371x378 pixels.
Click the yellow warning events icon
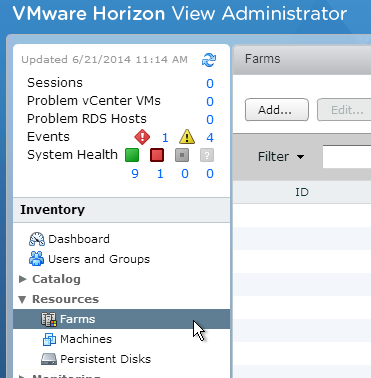point(187,137)
